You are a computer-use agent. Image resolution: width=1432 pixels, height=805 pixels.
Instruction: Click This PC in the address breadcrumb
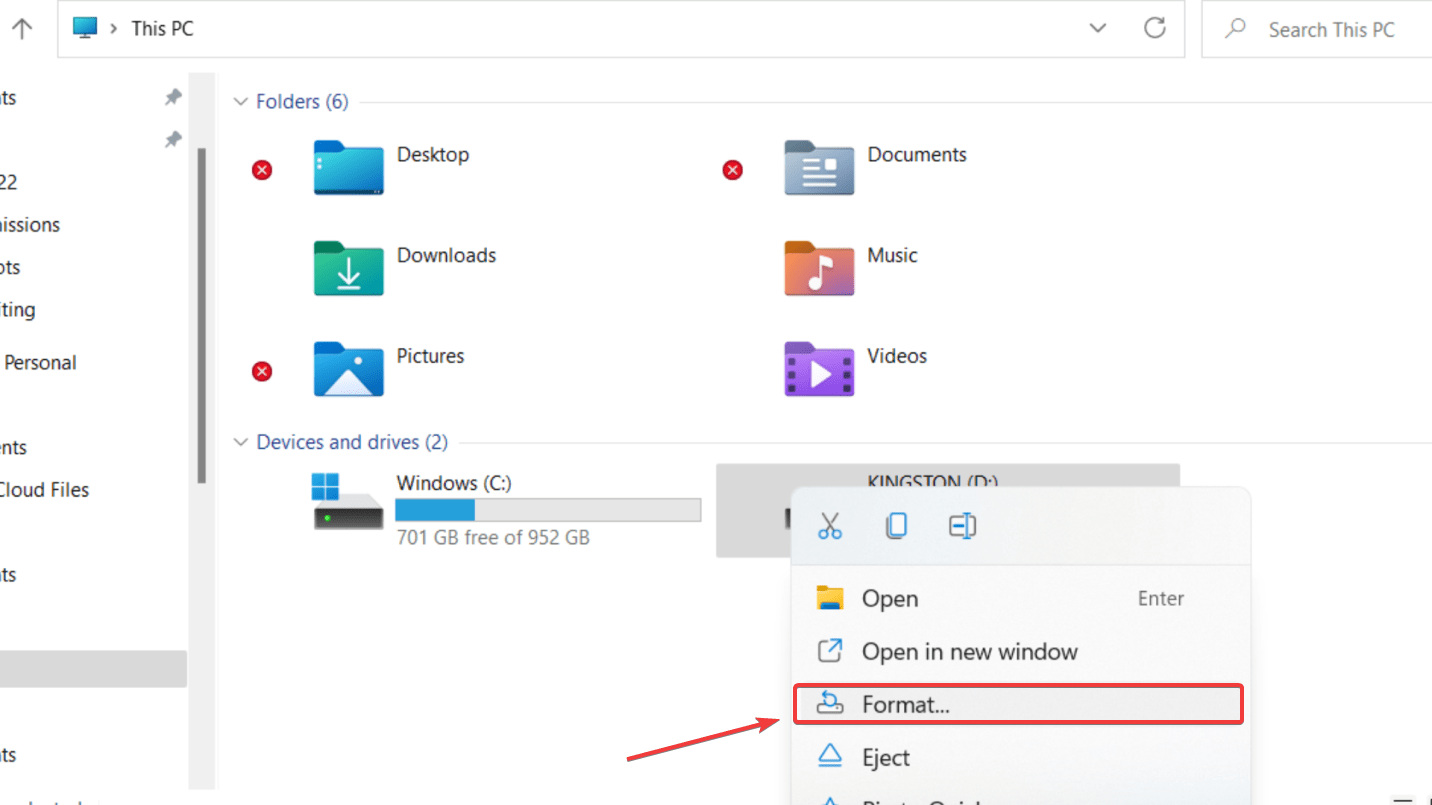162,28
